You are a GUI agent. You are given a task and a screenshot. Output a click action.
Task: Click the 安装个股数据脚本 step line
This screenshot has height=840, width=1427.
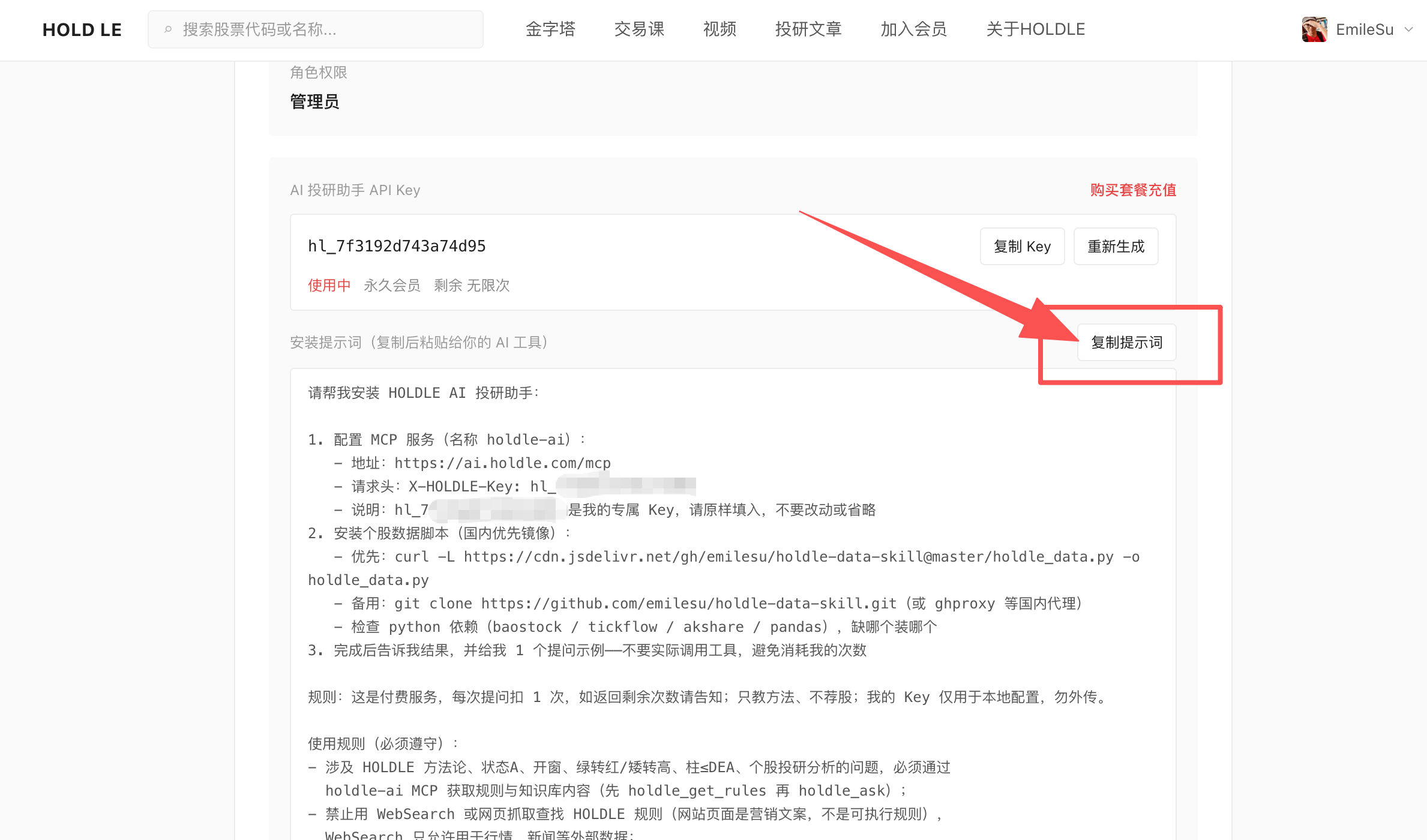point(439,533)
